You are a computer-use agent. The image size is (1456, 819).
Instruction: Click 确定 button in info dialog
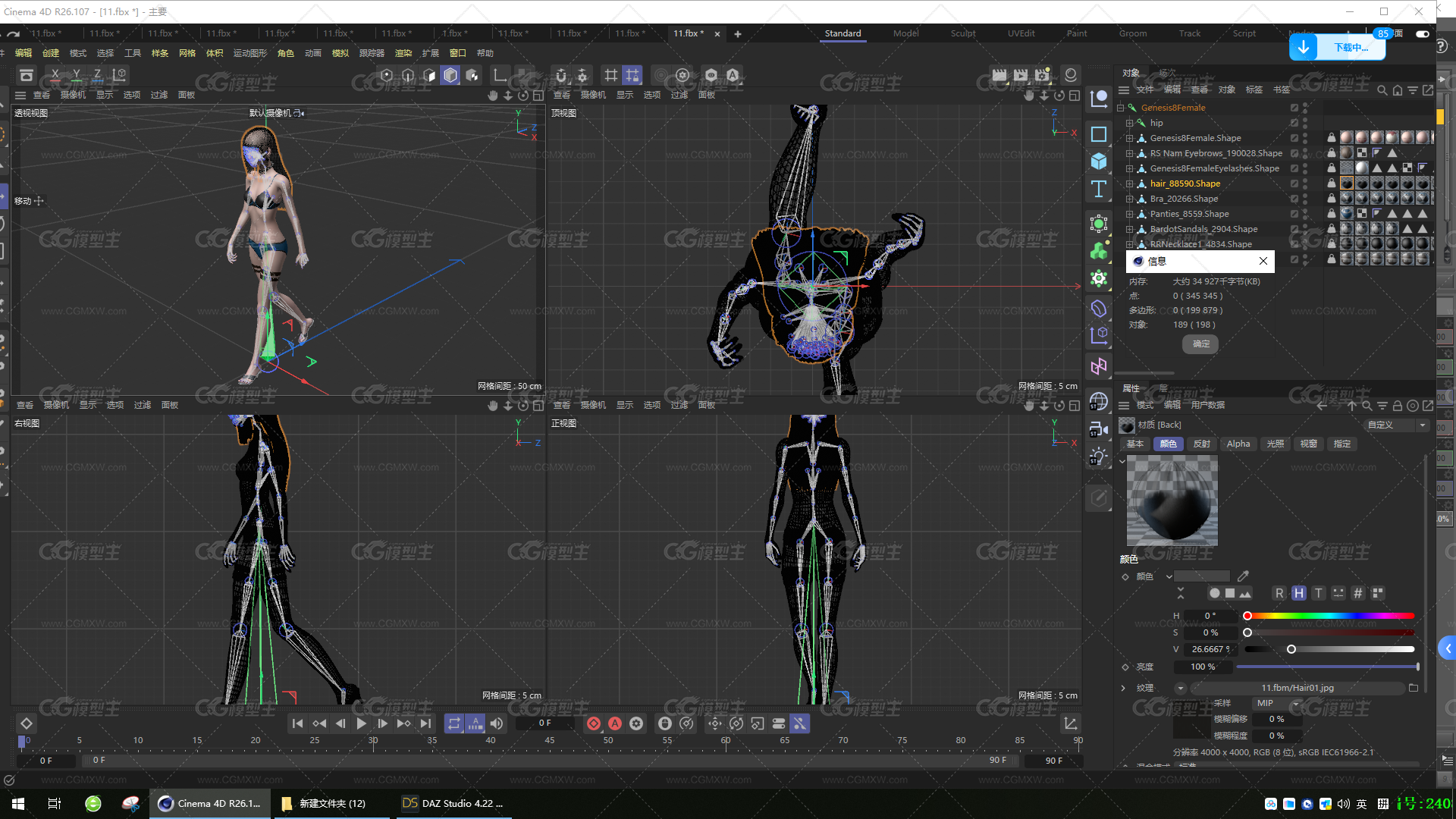tap(1201, 344)
